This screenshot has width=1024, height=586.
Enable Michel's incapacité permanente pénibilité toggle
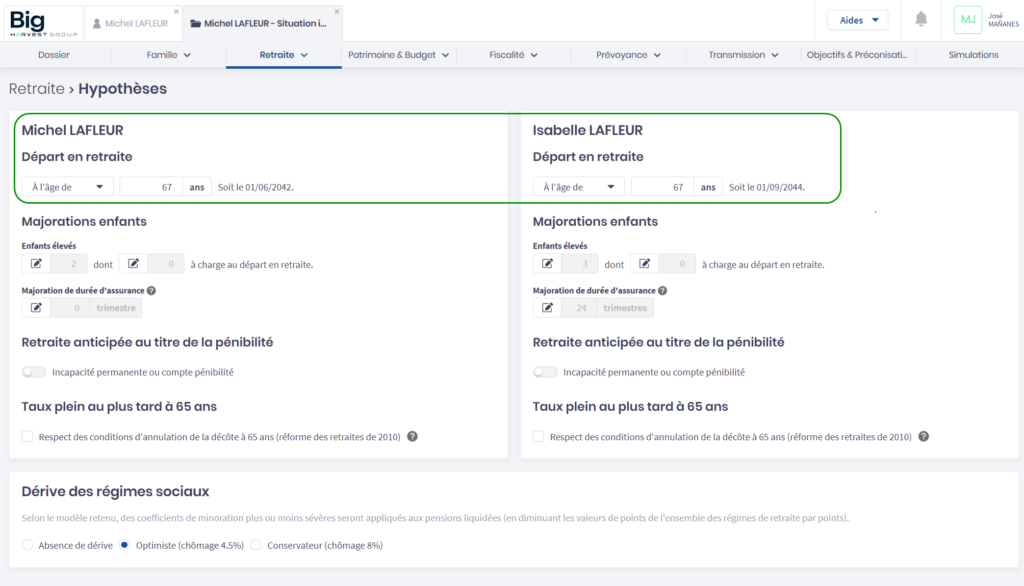click(x=35, y=372)
